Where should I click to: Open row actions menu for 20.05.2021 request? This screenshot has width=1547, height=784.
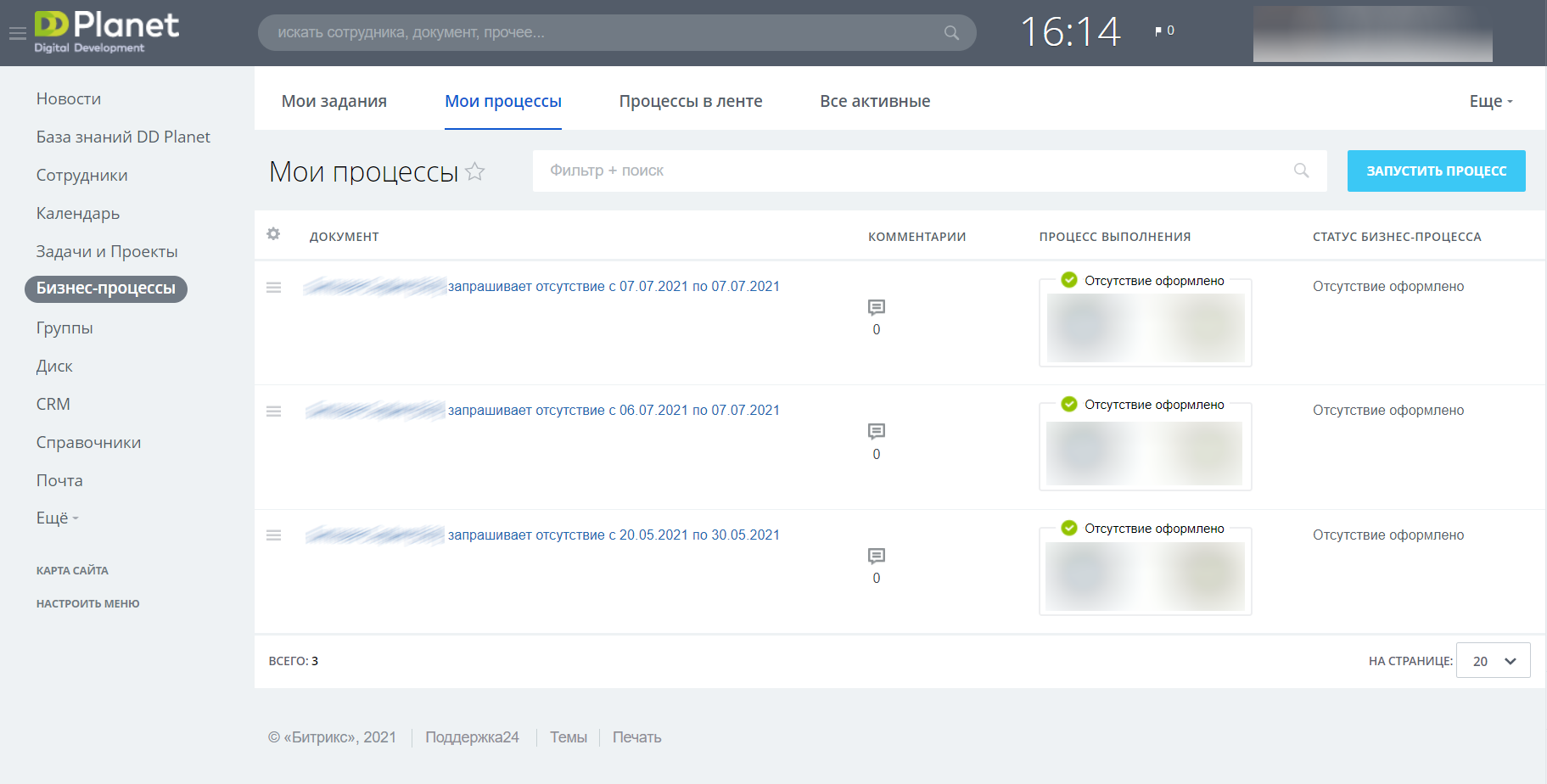273,535
